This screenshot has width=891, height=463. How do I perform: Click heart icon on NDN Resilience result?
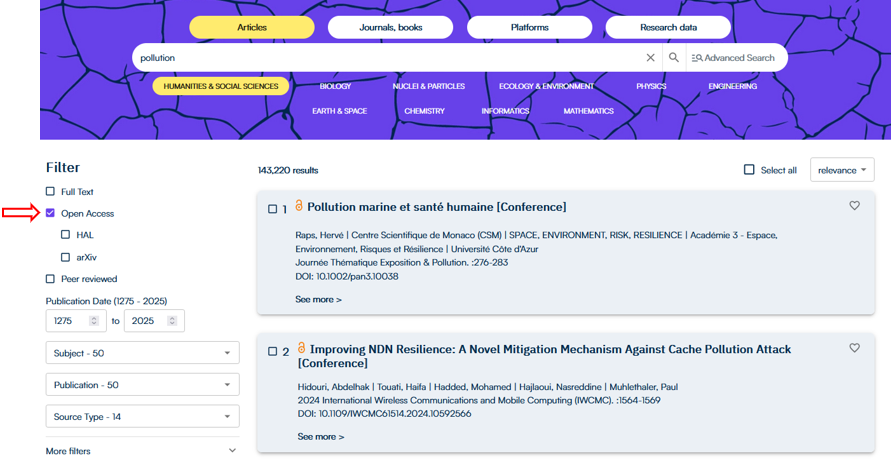coord(854,348)
